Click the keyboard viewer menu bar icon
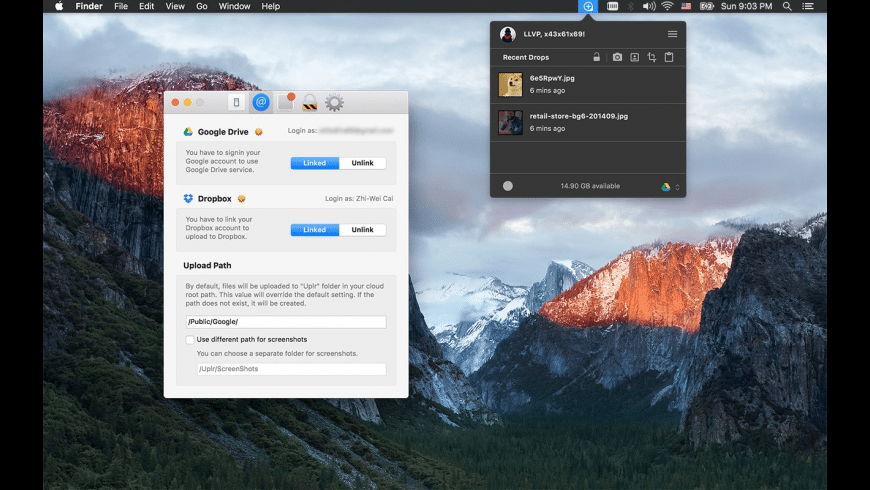870x490 pixels. pyautogui.click(x=613, y=6)
